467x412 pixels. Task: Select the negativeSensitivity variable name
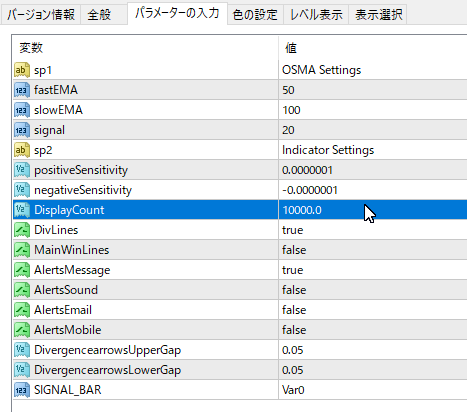[83, 190]
